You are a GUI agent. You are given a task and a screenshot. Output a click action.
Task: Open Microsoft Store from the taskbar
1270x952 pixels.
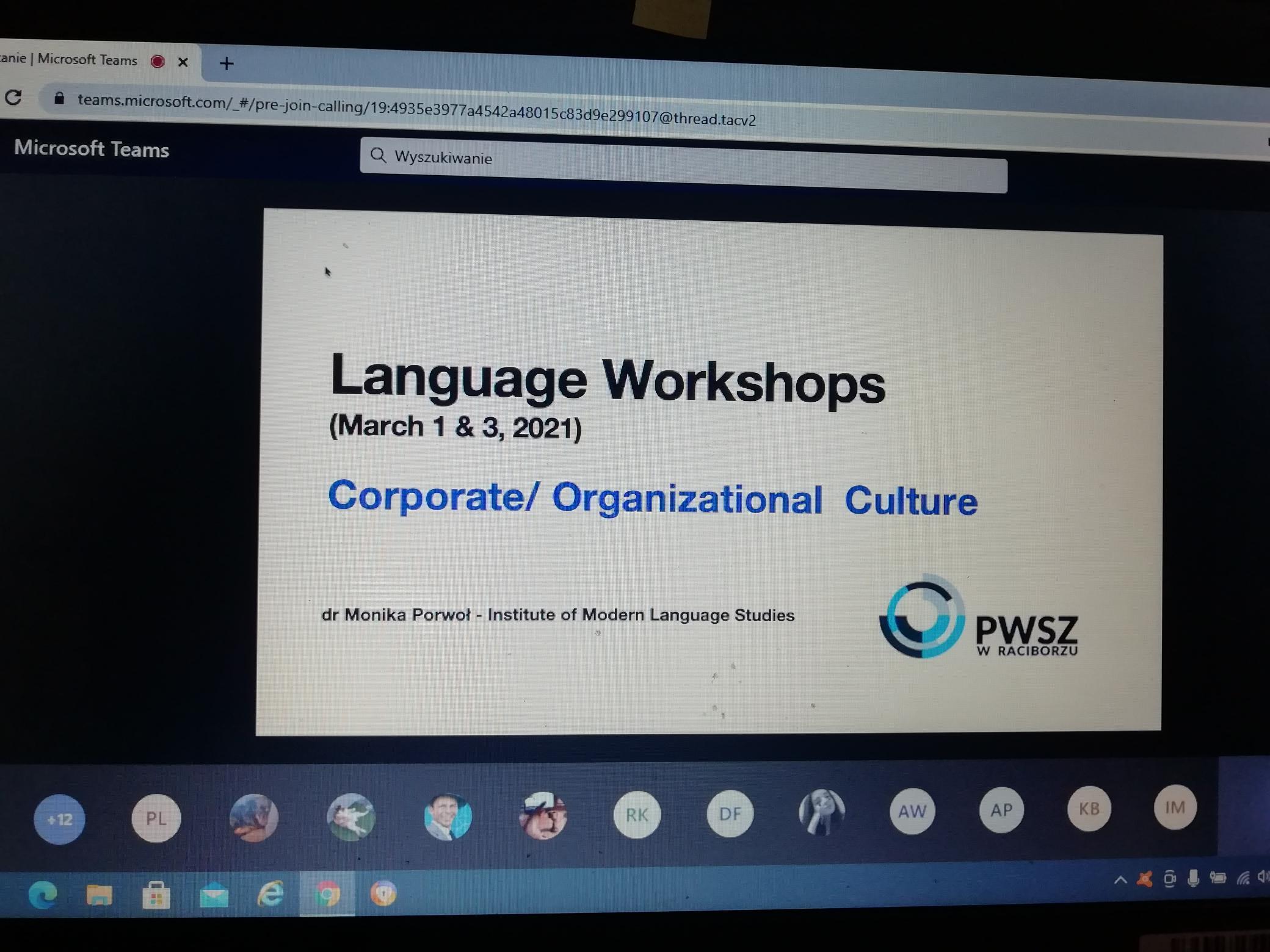156,896
